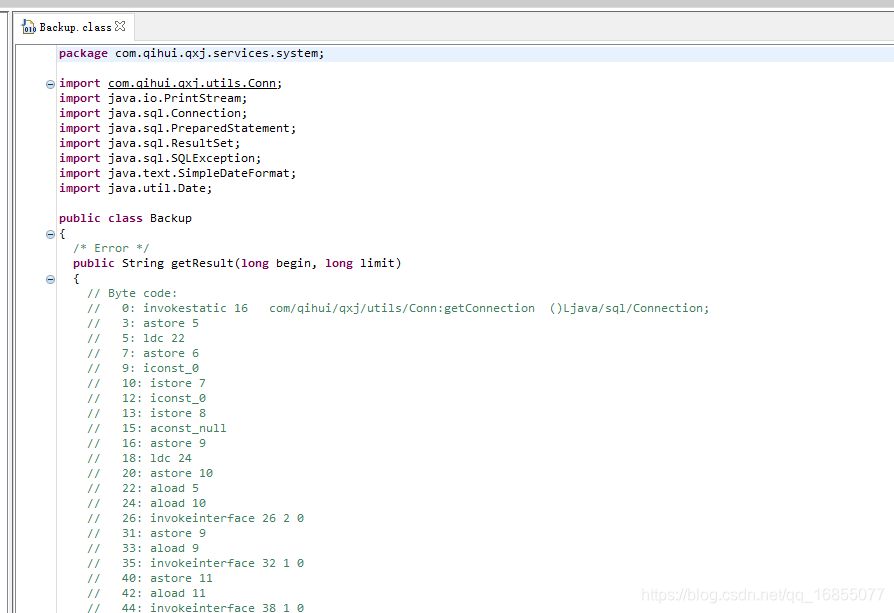
Task: Click the 26: invokeinterface 26 2 0 line
Action: (196, 518)
